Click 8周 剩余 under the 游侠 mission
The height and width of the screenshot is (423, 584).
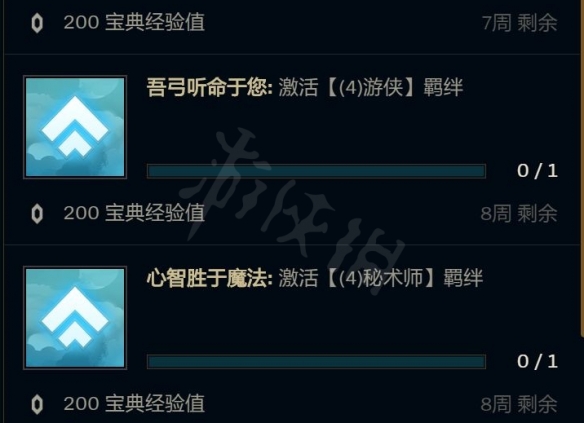[x=519, y=214]
